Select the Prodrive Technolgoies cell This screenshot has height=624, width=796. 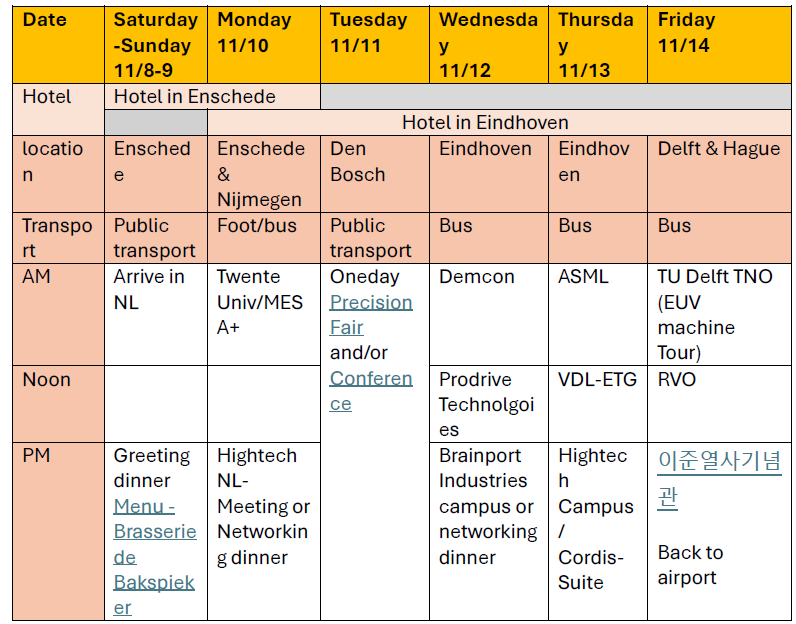click(488, 404)
